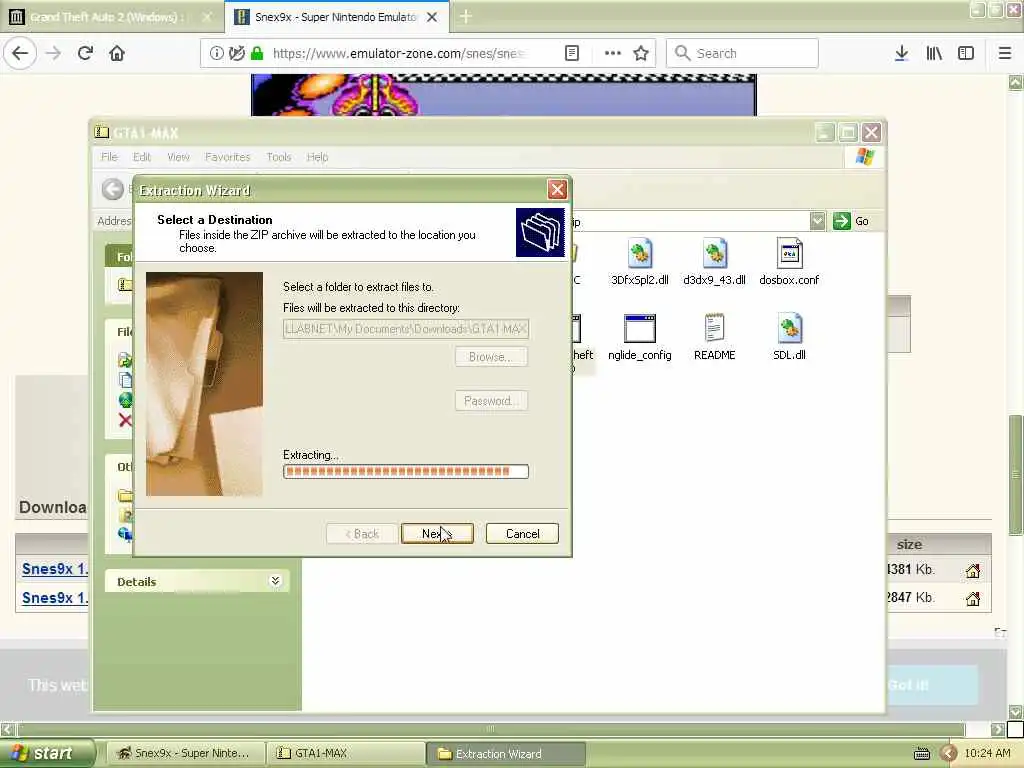Click the extraction destination path field
1024x768 pixels.
[406, 328]
